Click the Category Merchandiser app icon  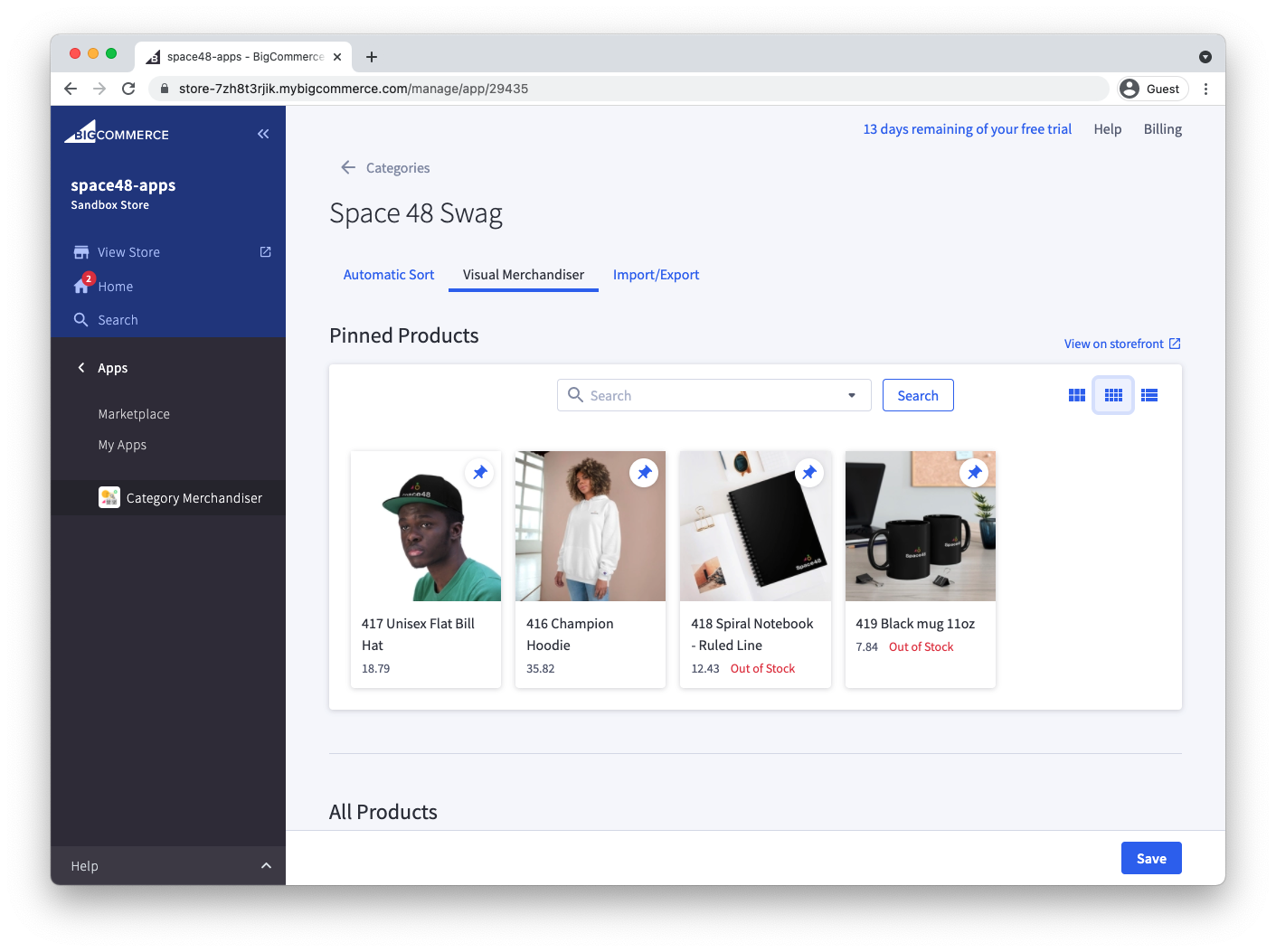pos(109,497)
